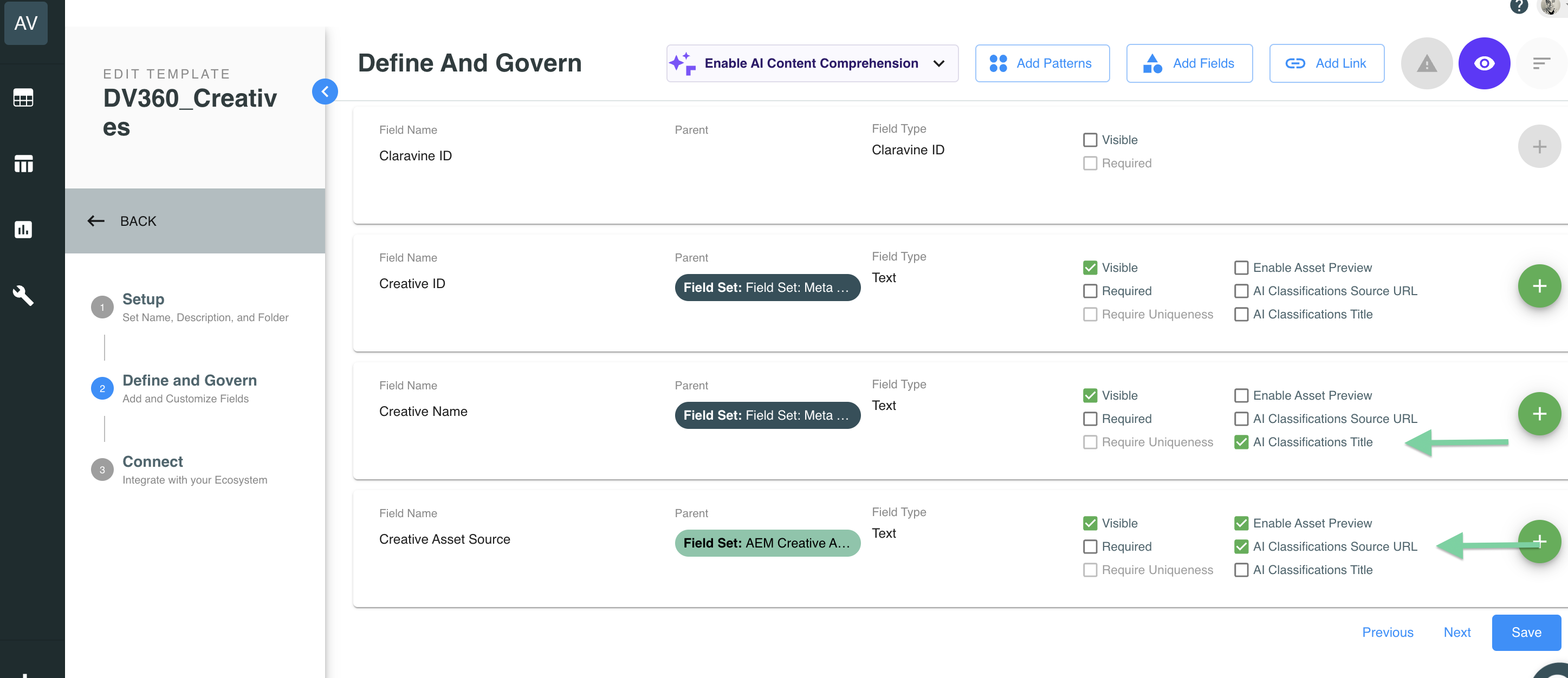1568x678 pixels.
Task: Open the sort/filter lines icon
Action: tap(1540, 63)
